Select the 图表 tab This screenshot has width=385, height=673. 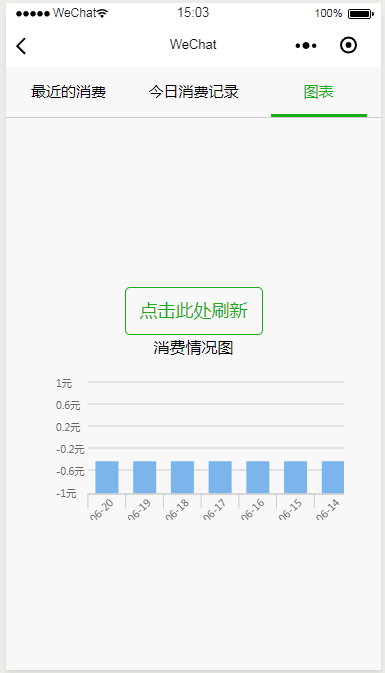click(318, 92)
